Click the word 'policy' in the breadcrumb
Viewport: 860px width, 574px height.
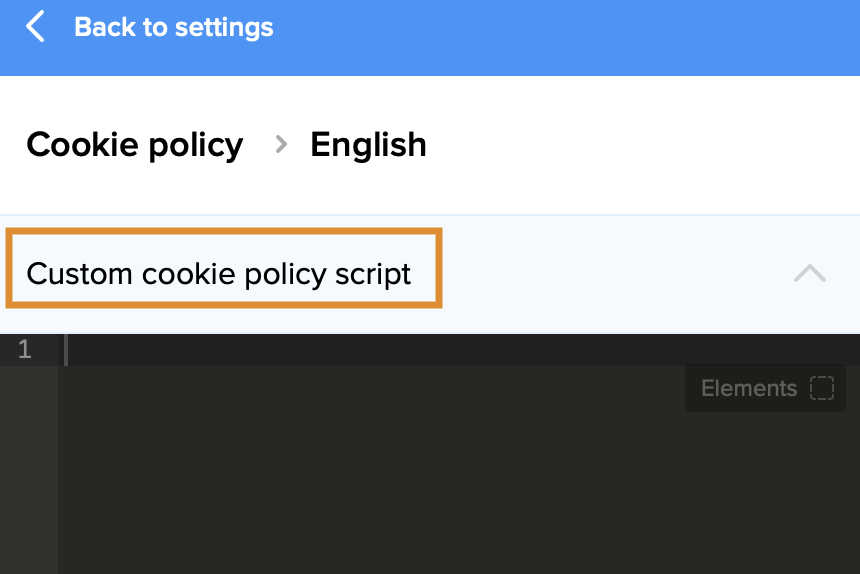[x=194, y=145]
